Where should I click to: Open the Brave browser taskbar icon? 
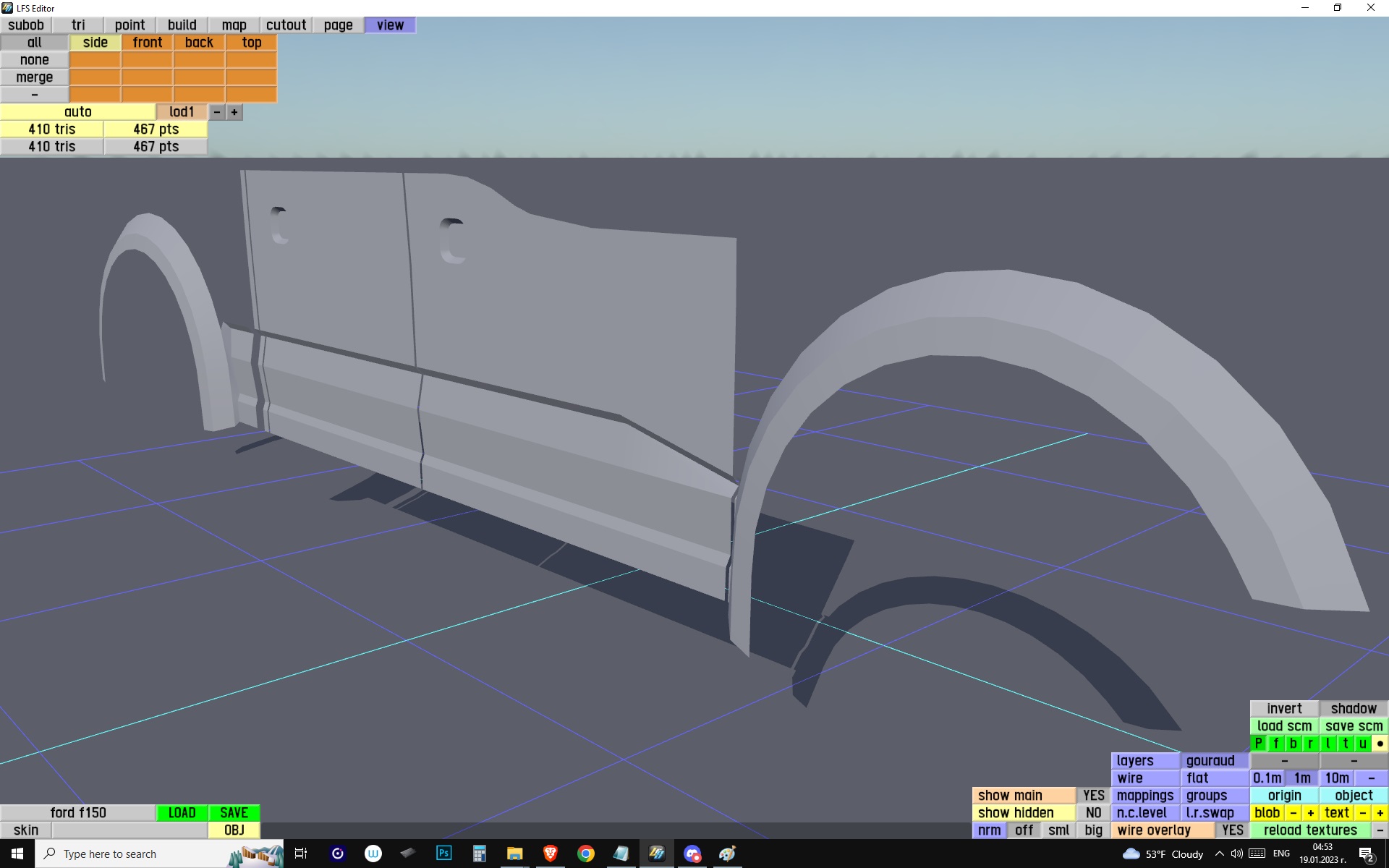tap(550, 854)
